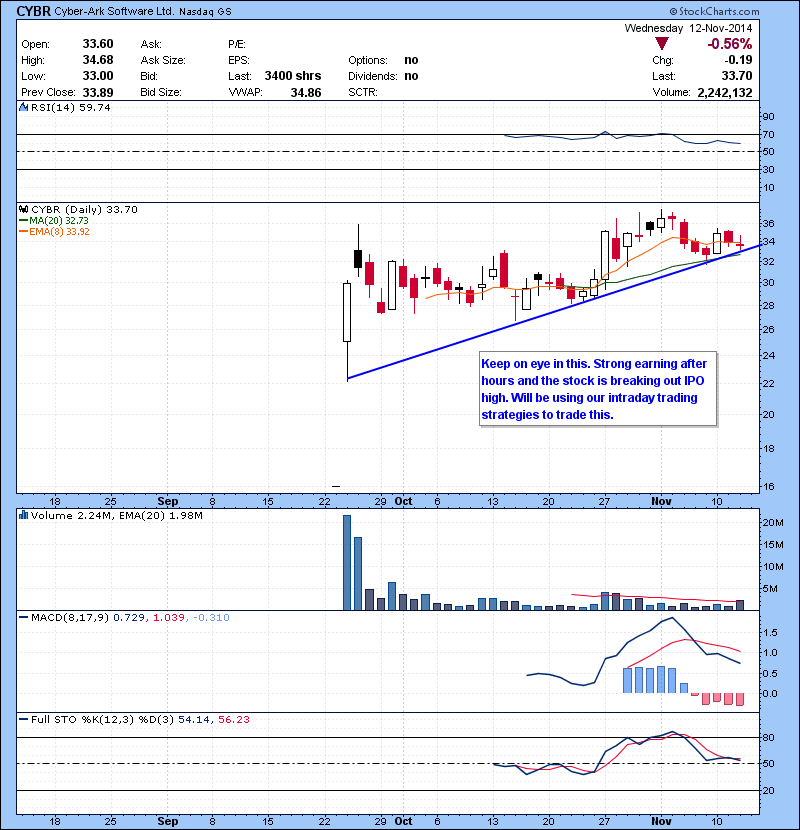Click the Ask Size: label

pos(163,60)
